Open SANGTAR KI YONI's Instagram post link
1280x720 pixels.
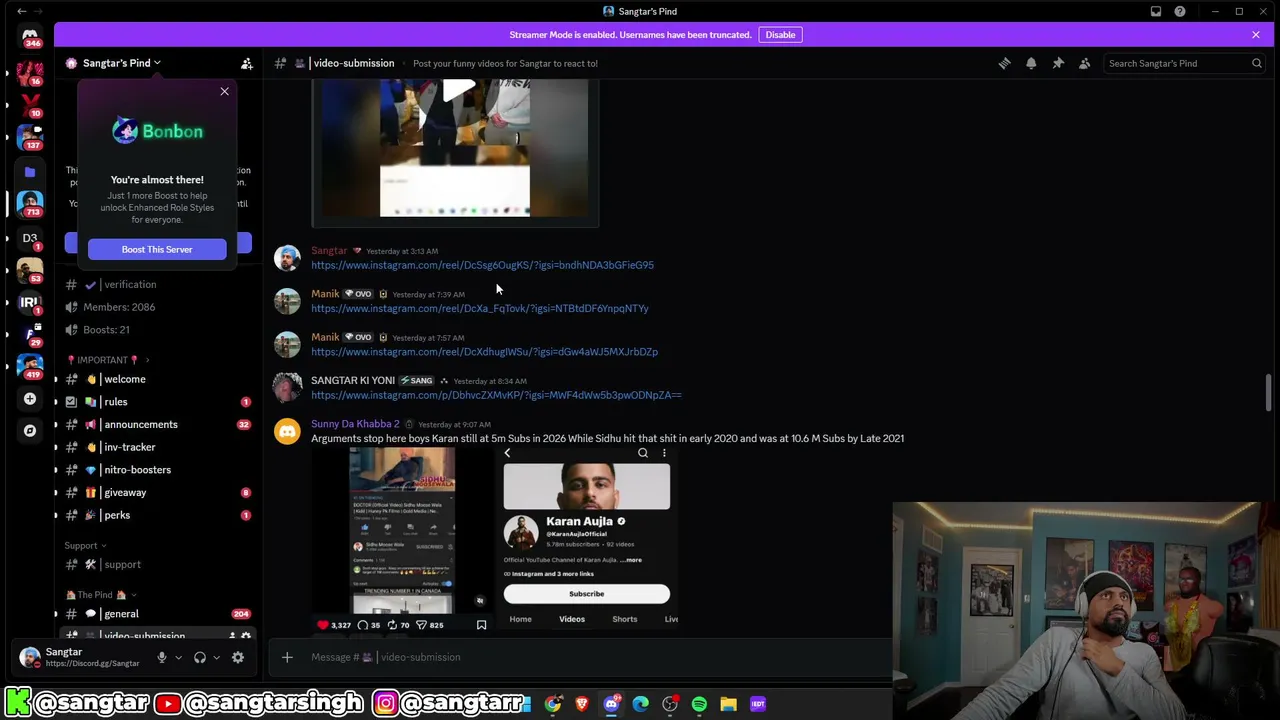496,395
